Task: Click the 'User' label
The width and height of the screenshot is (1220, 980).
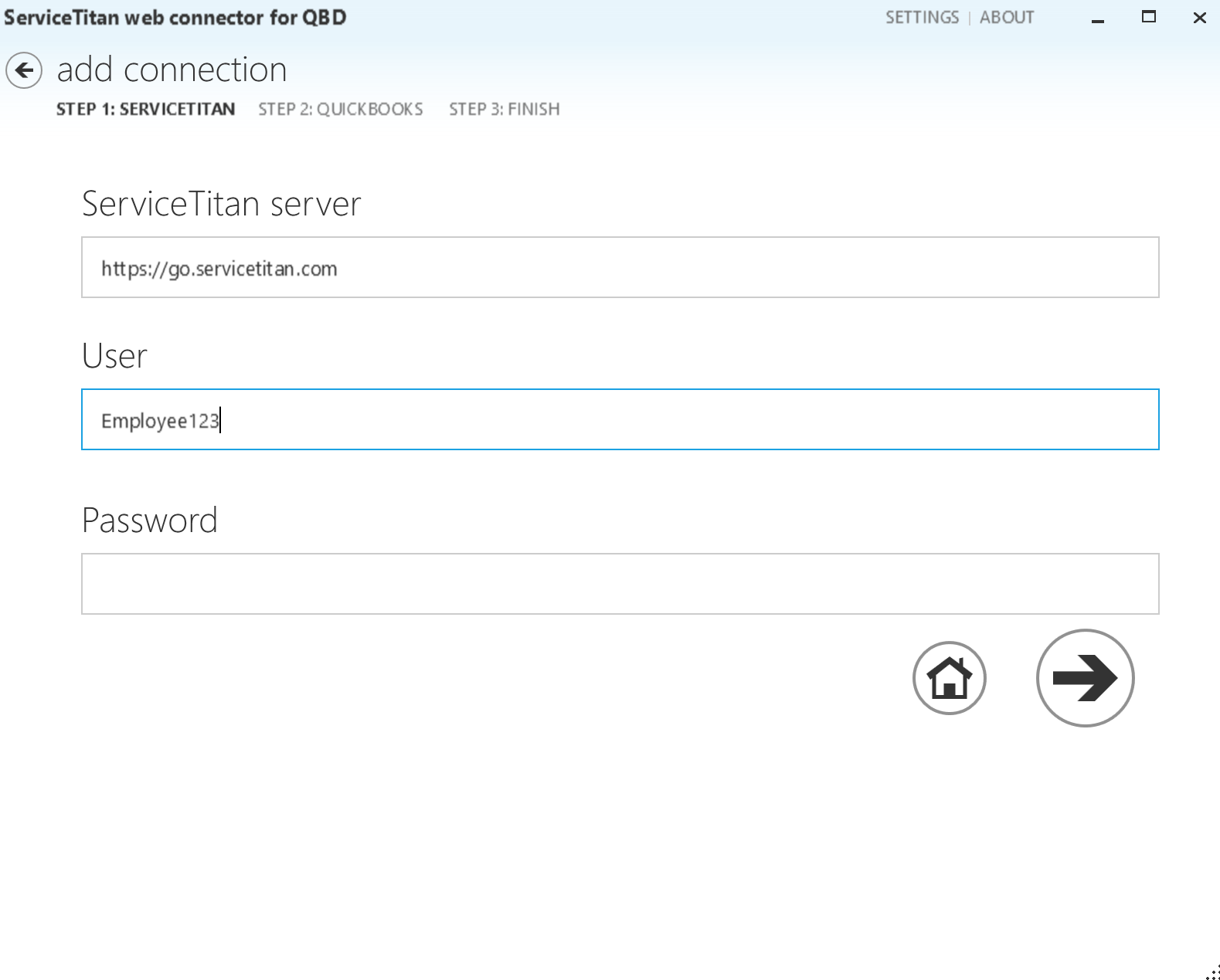Action: (x=114, y=357)
